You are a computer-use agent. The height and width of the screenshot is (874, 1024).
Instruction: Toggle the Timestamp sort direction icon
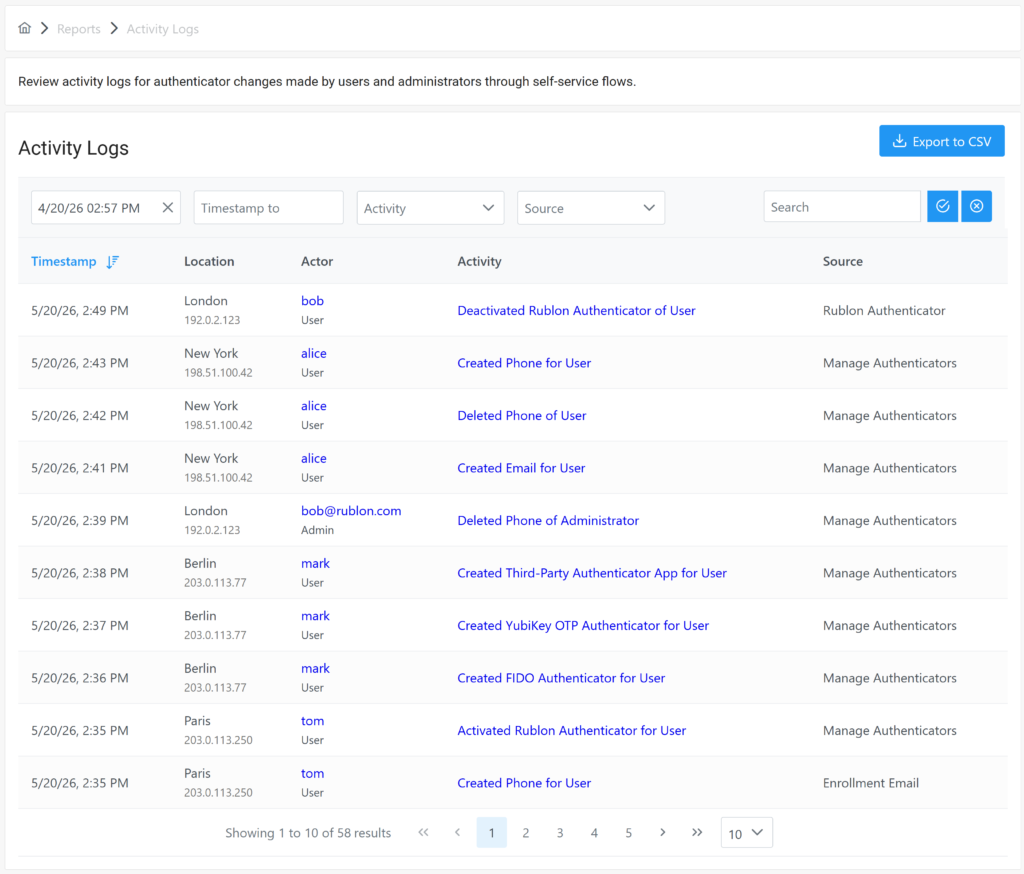pos(112,261)
